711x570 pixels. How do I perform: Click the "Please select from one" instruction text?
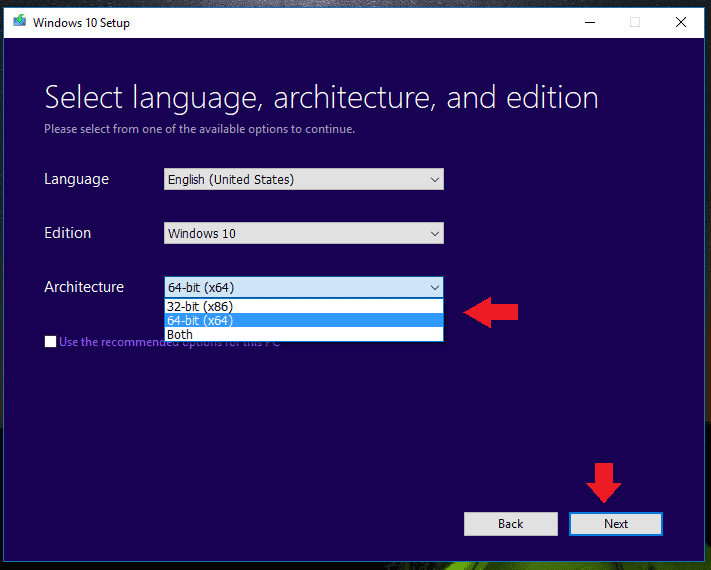pos(200,129)
